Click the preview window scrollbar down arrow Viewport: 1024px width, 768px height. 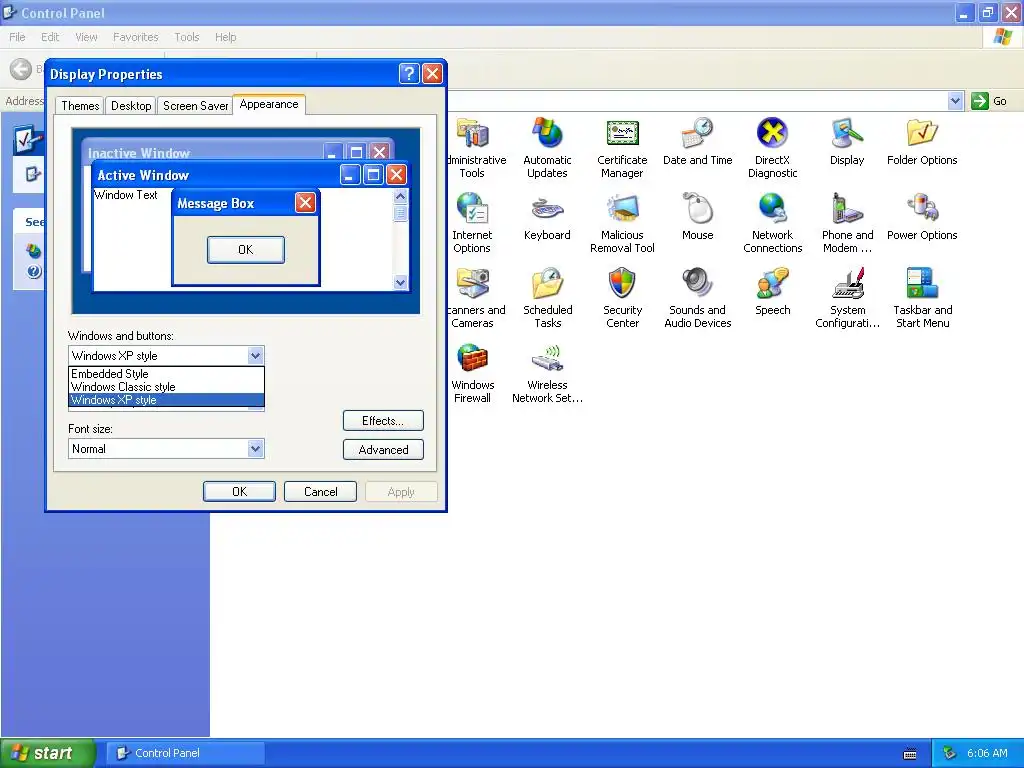pyautogui.click(x=400, y=282)
